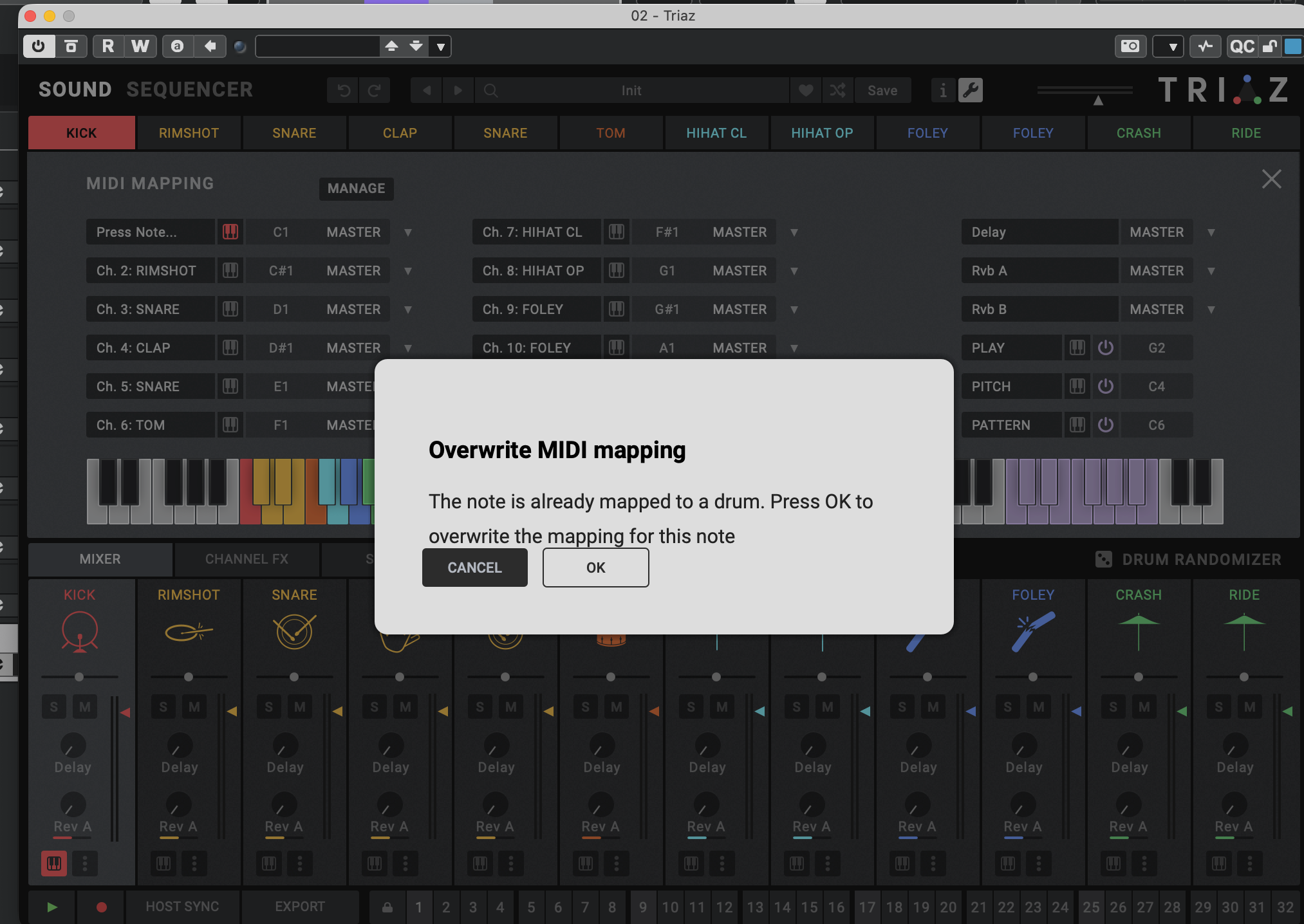Click MIDI learn icon for Ch. 2: RIMSHOT

pyautogui.click(x=230, y=270)
